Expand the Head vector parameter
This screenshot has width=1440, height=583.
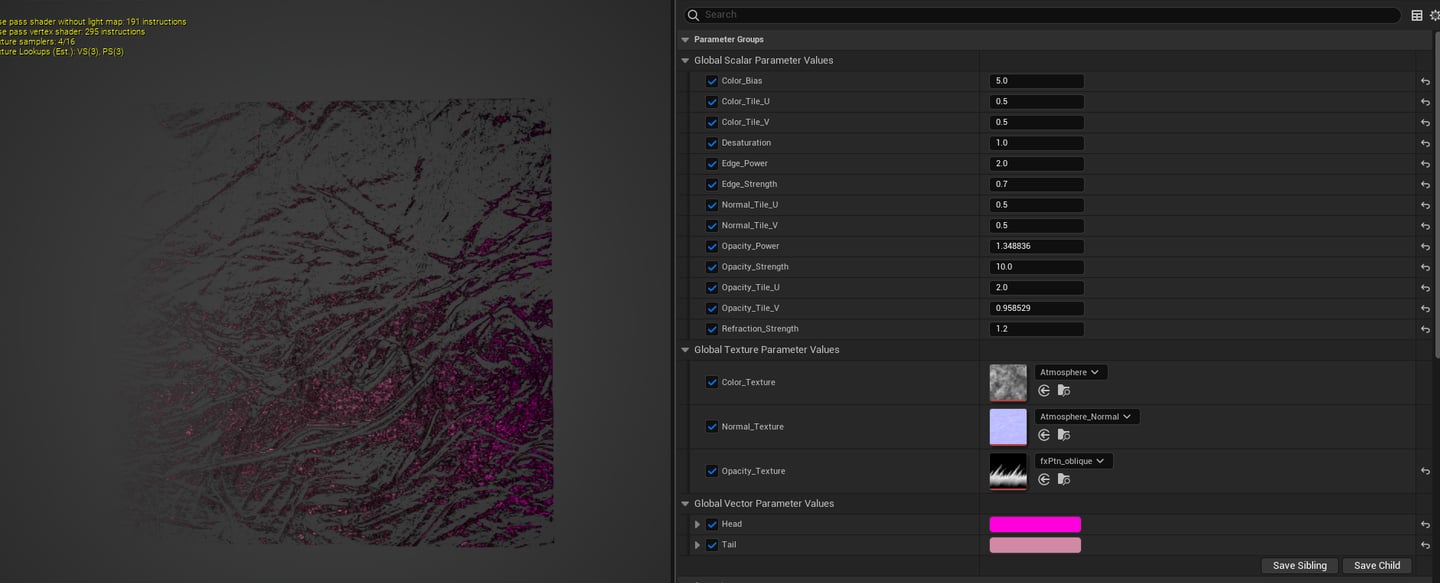coord(697,524)
